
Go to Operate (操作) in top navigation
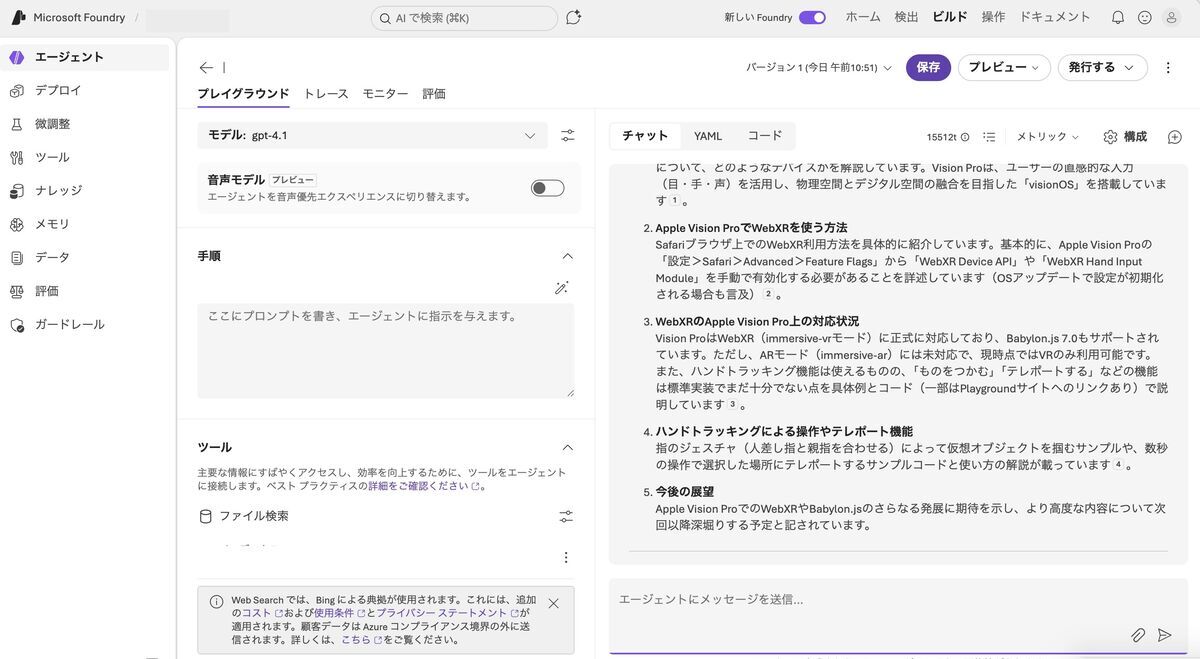[x=993, y=17]
